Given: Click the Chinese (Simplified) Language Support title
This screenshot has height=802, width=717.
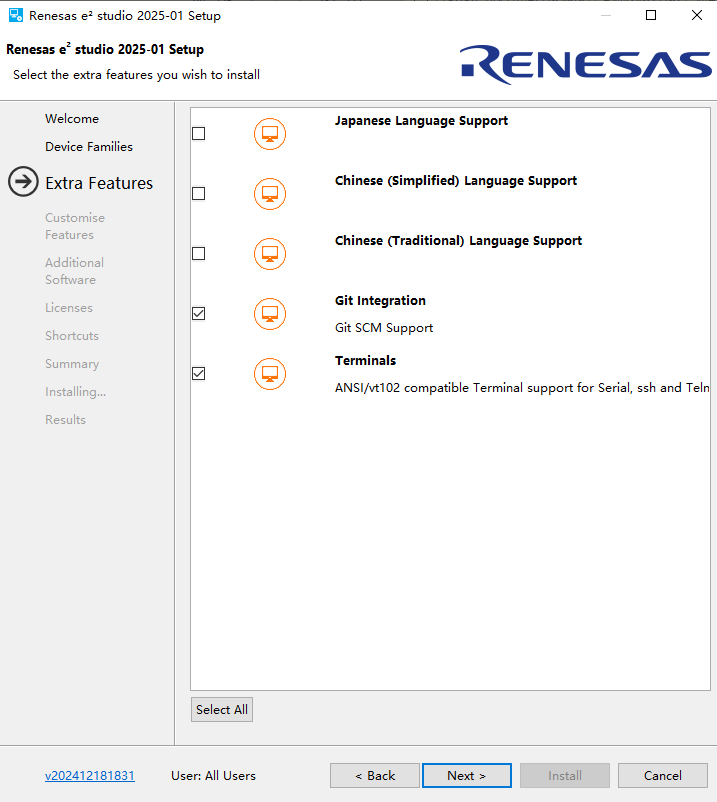Looking at the screenshot, I should pos(456,181).
